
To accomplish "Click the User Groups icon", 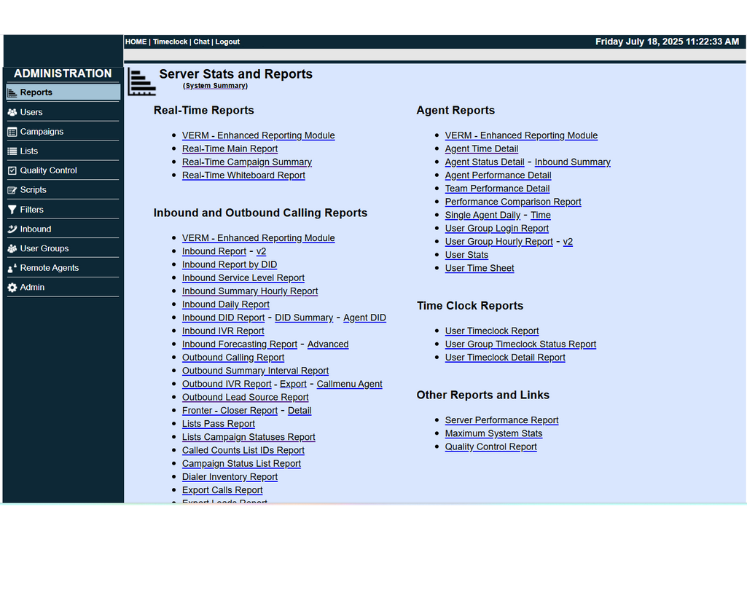I will [12, 248].
